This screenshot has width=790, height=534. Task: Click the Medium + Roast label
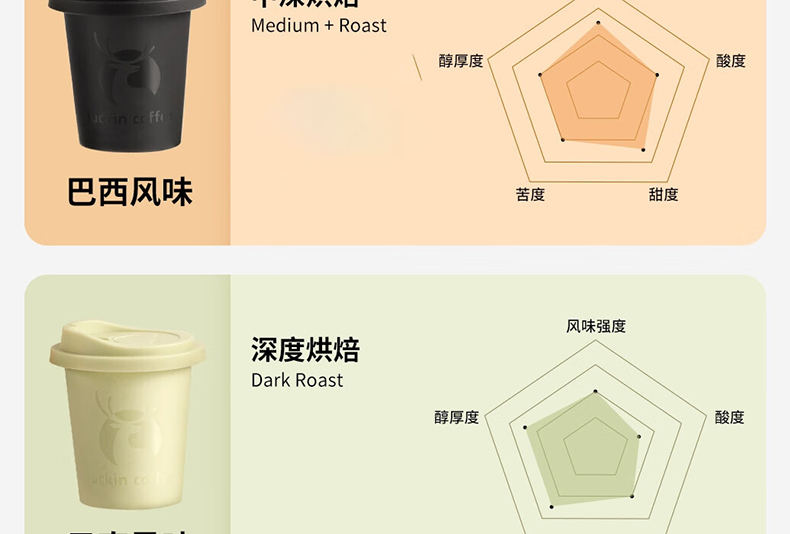(x=318, y=26)
